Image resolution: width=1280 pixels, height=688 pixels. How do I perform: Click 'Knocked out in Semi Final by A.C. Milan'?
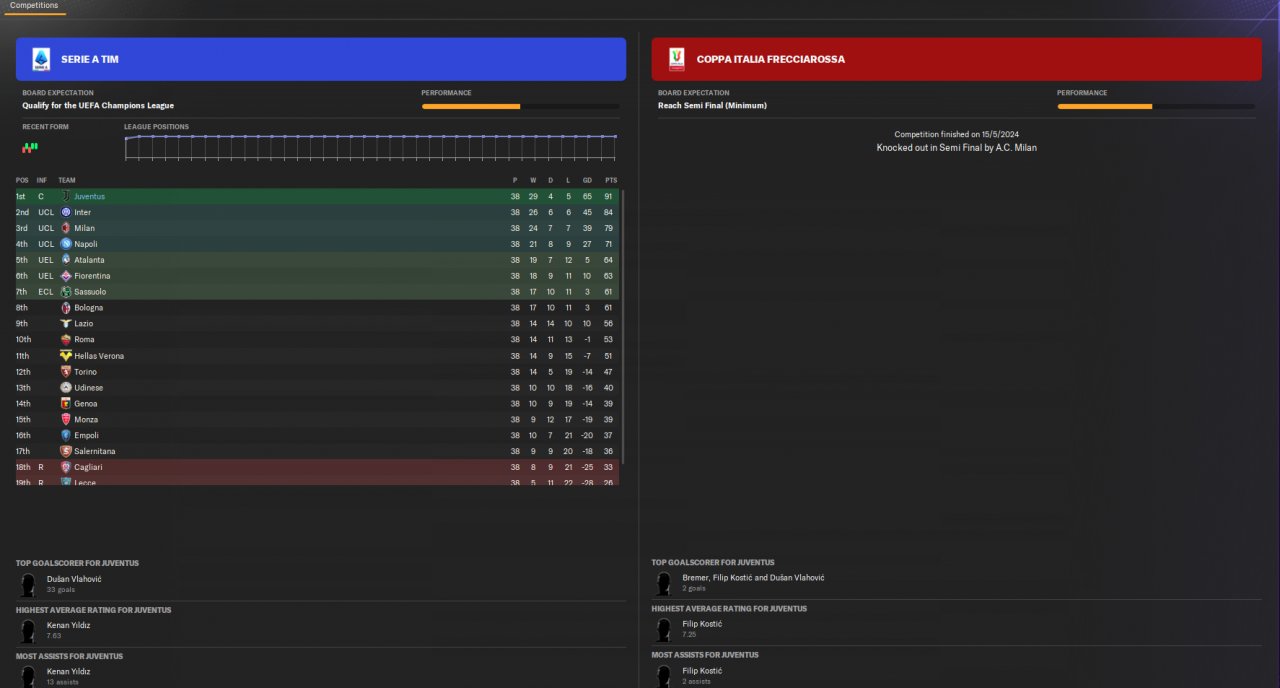(957, 147)
